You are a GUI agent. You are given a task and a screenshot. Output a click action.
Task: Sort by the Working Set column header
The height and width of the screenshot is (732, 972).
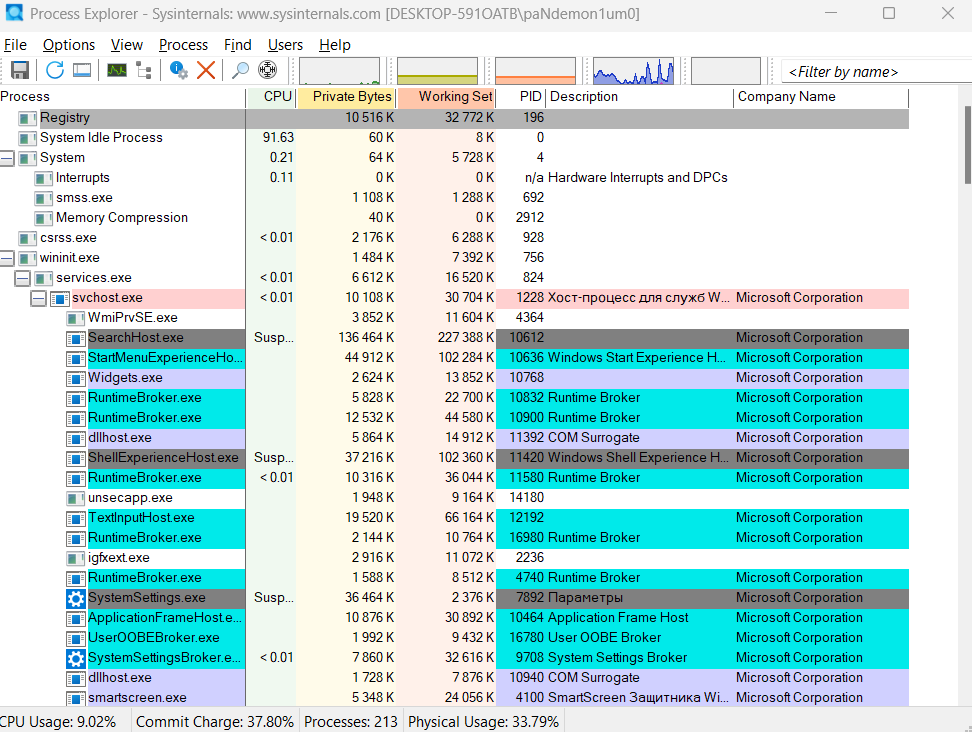tap(446, 97)
